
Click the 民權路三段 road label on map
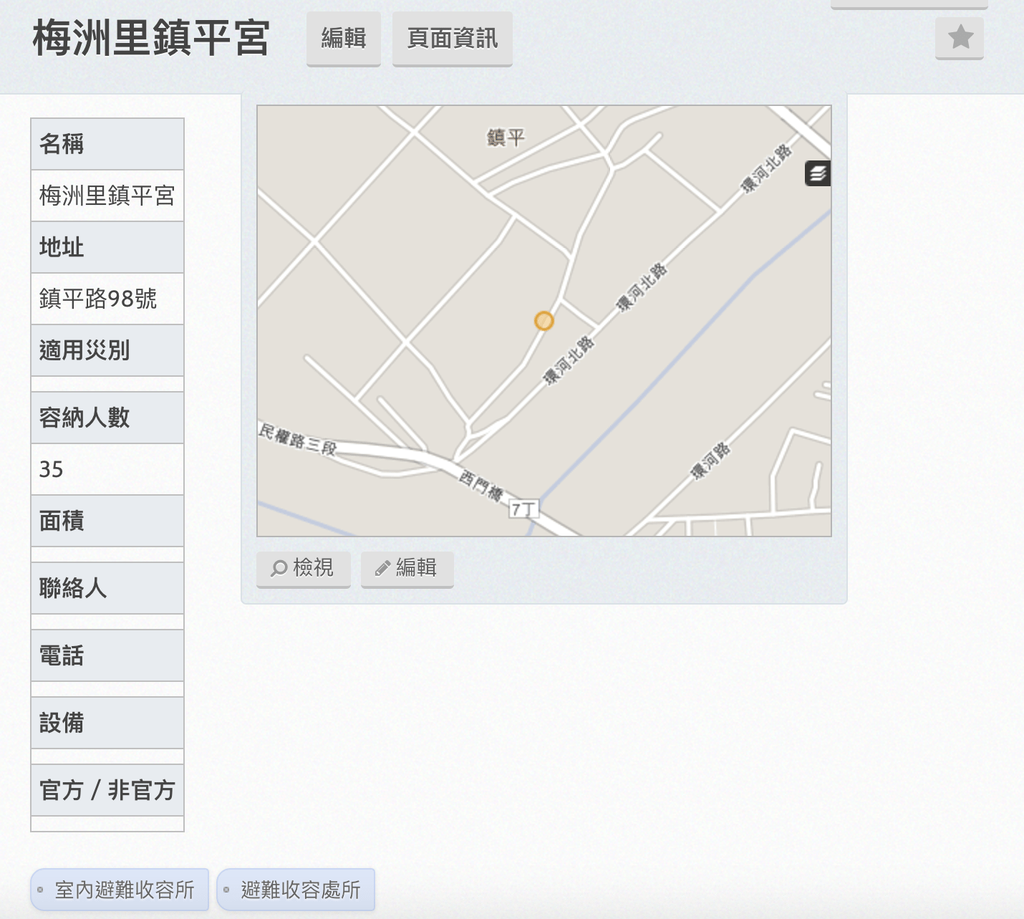(298, 440)
